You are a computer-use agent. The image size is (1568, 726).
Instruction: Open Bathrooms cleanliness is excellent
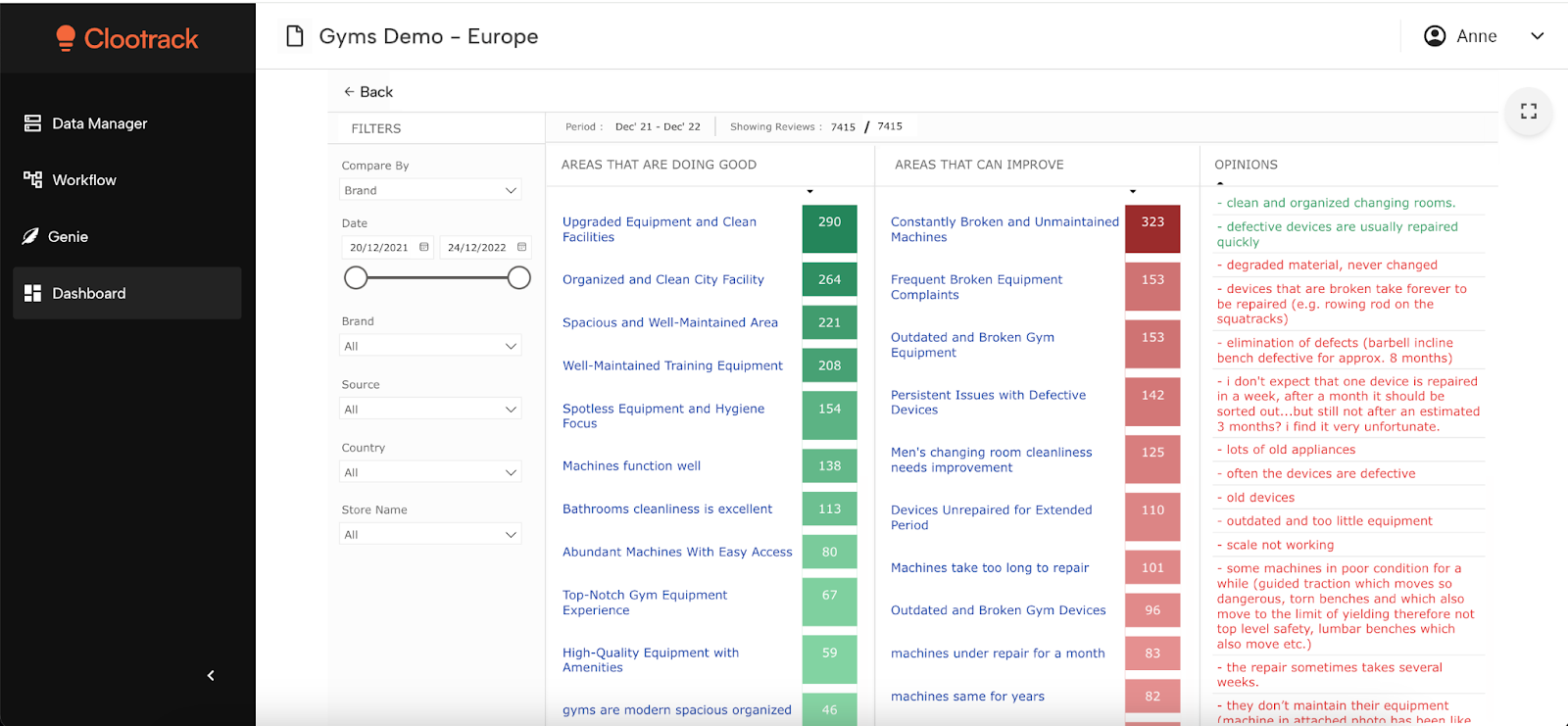pos(667,509)
